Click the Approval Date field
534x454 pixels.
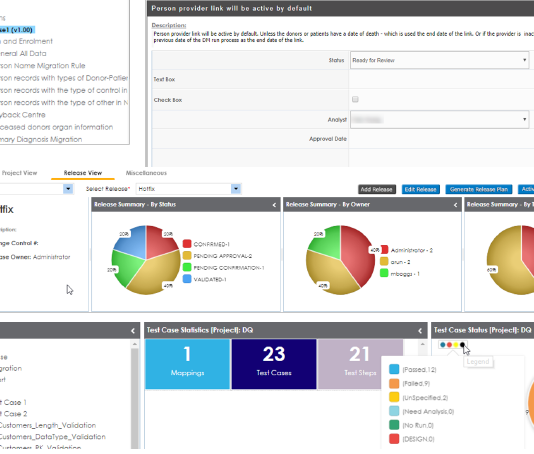[x=441, y=139]
